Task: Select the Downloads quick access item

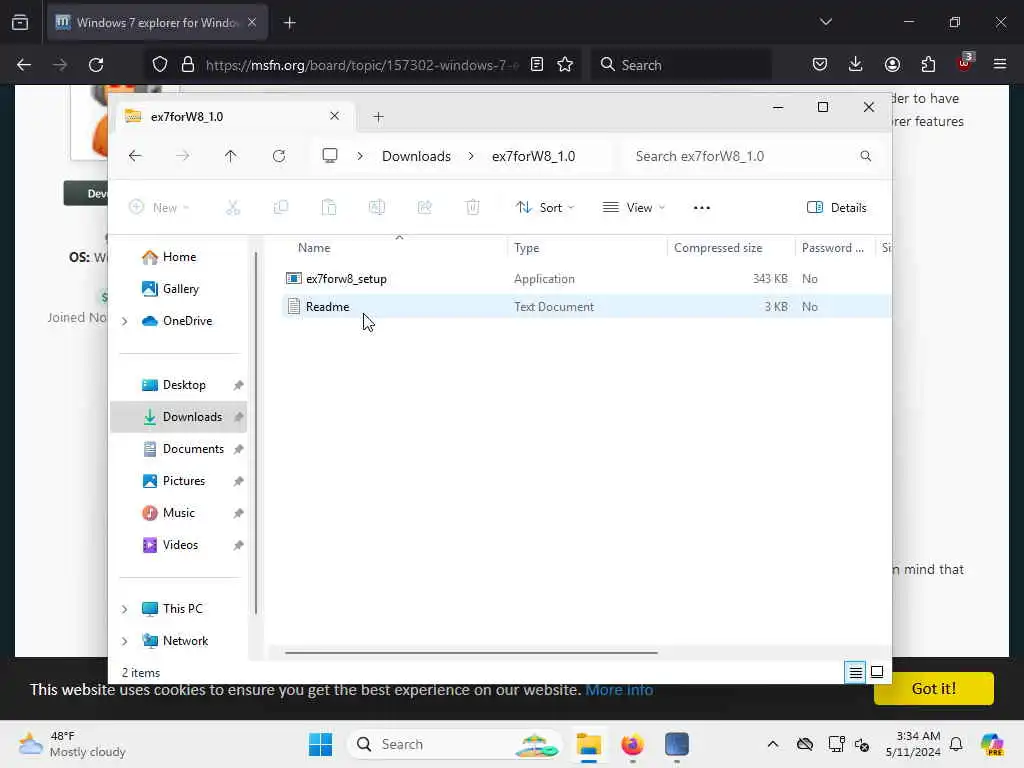Action: (x=178, y=417)
